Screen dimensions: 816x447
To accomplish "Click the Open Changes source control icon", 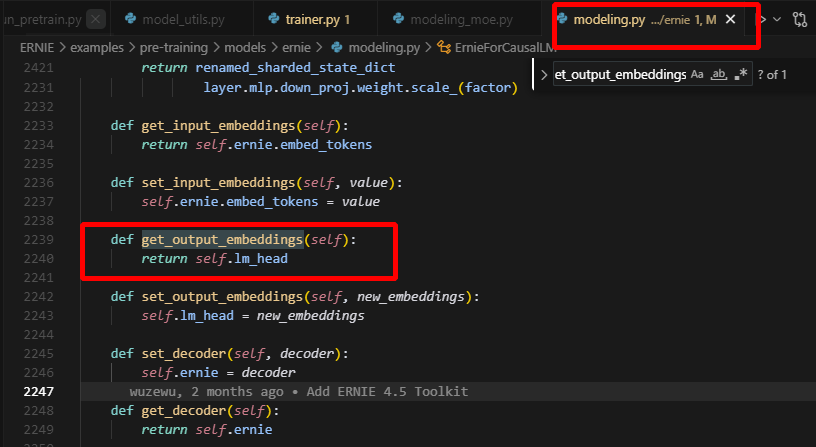I will 800,19.
